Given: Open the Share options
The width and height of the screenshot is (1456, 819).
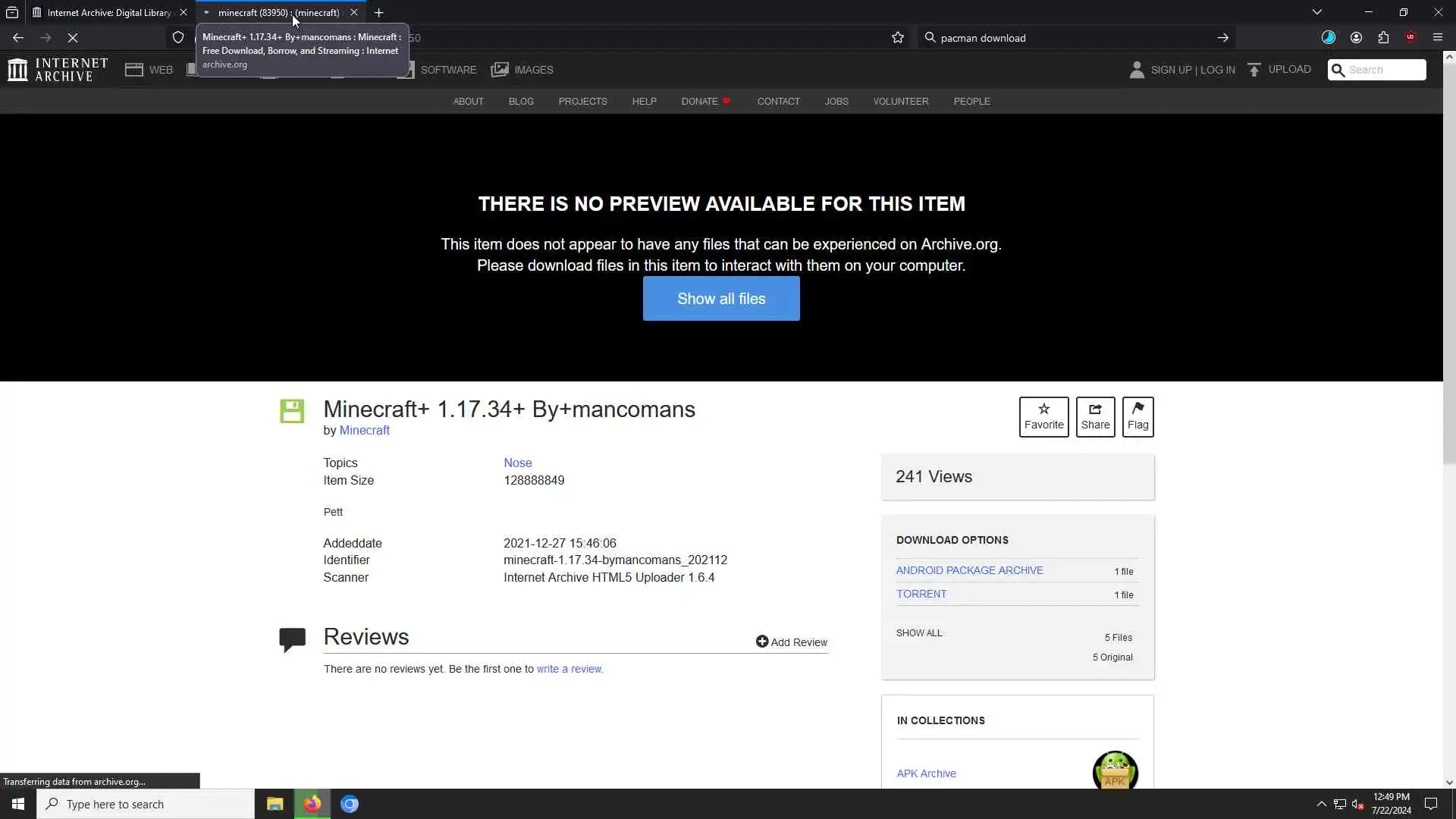Looking at the screenshot, I should tap(1095, 416).
